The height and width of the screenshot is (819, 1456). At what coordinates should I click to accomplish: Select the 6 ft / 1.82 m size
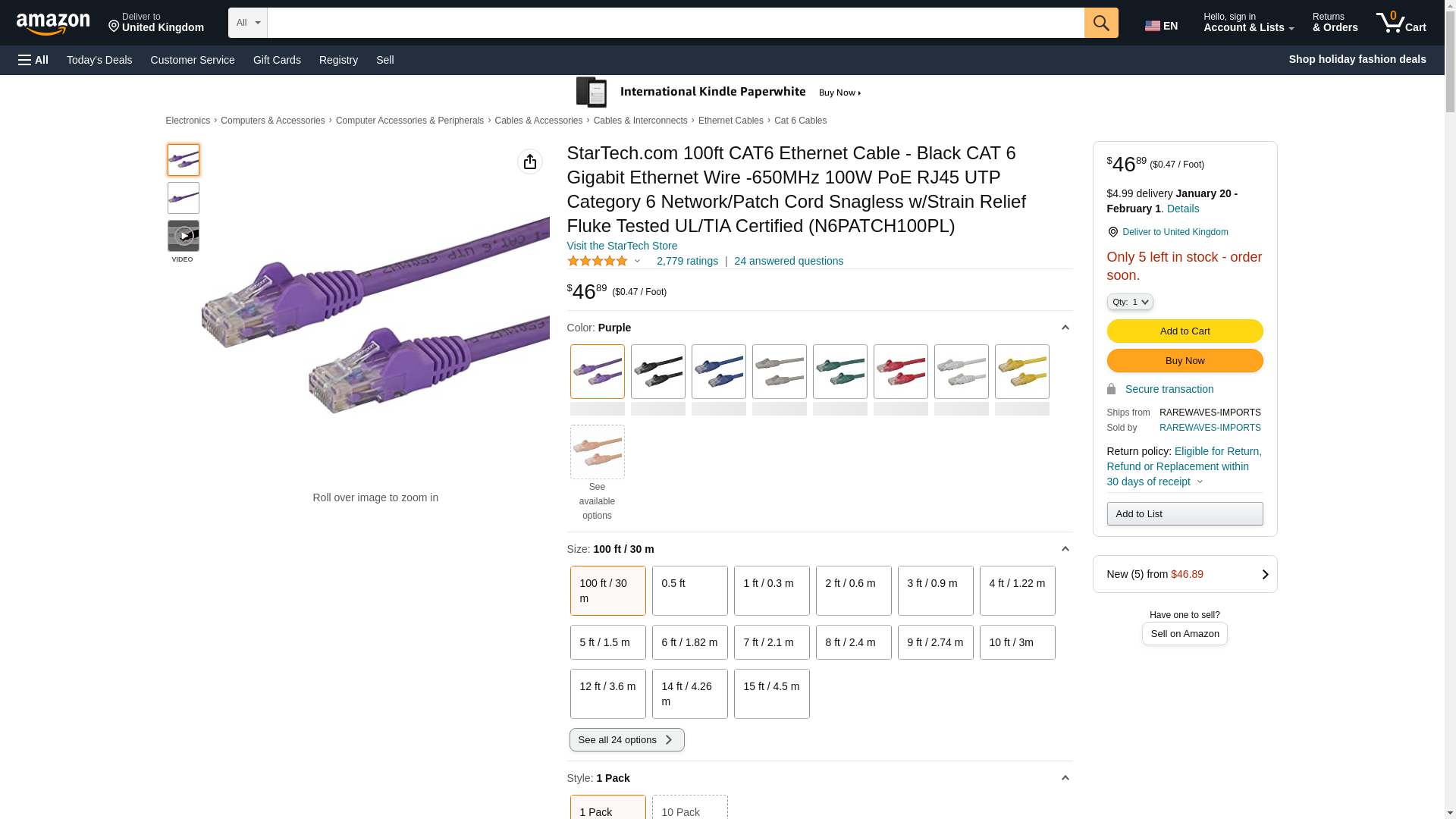[x=689, y=642]
